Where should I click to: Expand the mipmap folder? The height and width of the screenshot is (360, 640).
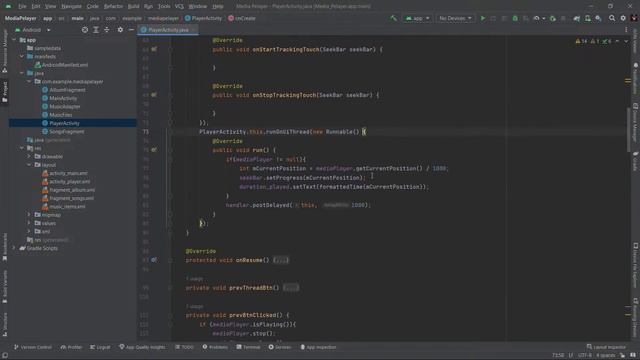[x=29, y=215]
